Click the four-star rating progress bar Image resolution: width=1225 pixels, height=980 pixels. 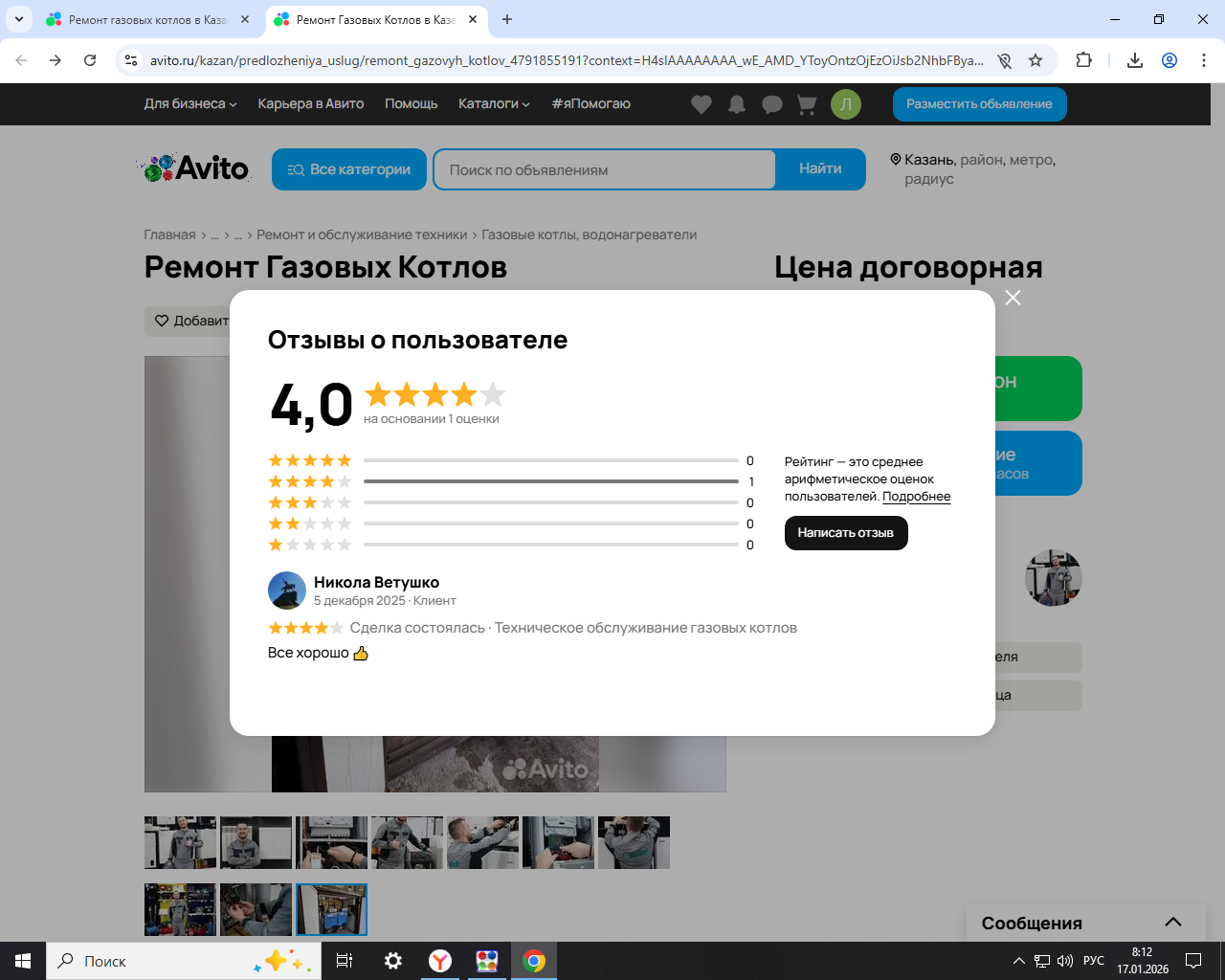(x=551, y=481)
